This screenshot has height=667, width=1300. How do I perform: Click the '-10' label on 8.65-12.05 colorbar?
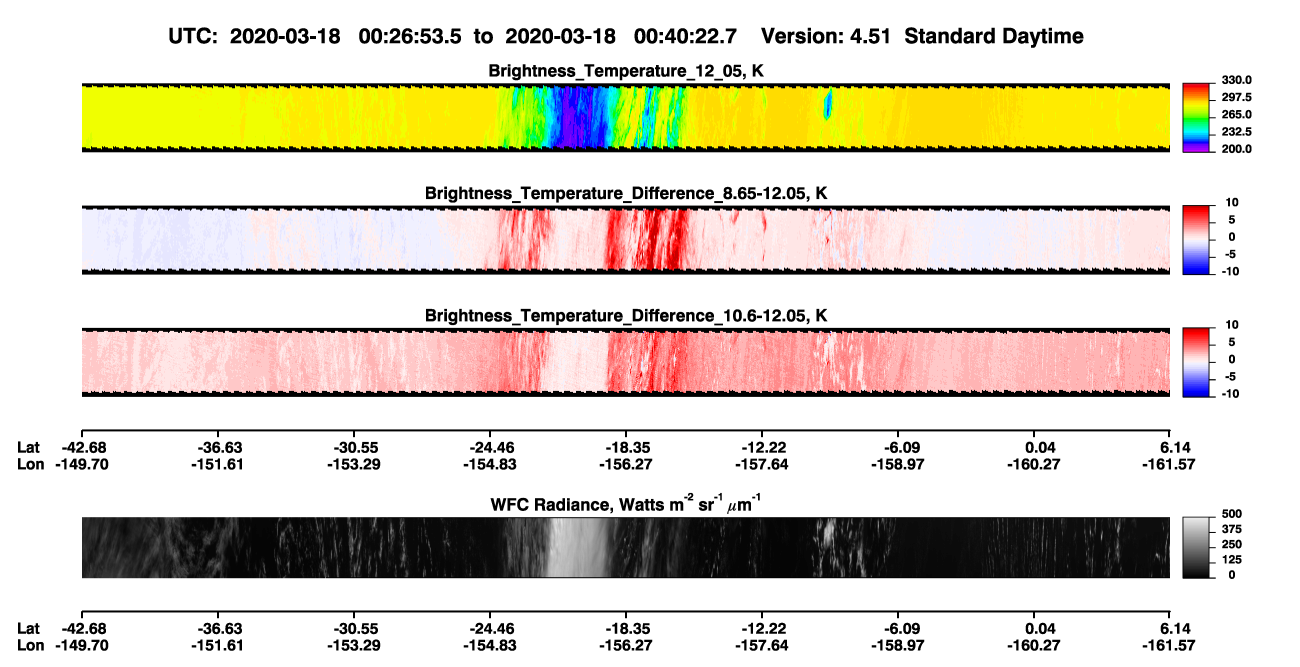point(1229,271)
